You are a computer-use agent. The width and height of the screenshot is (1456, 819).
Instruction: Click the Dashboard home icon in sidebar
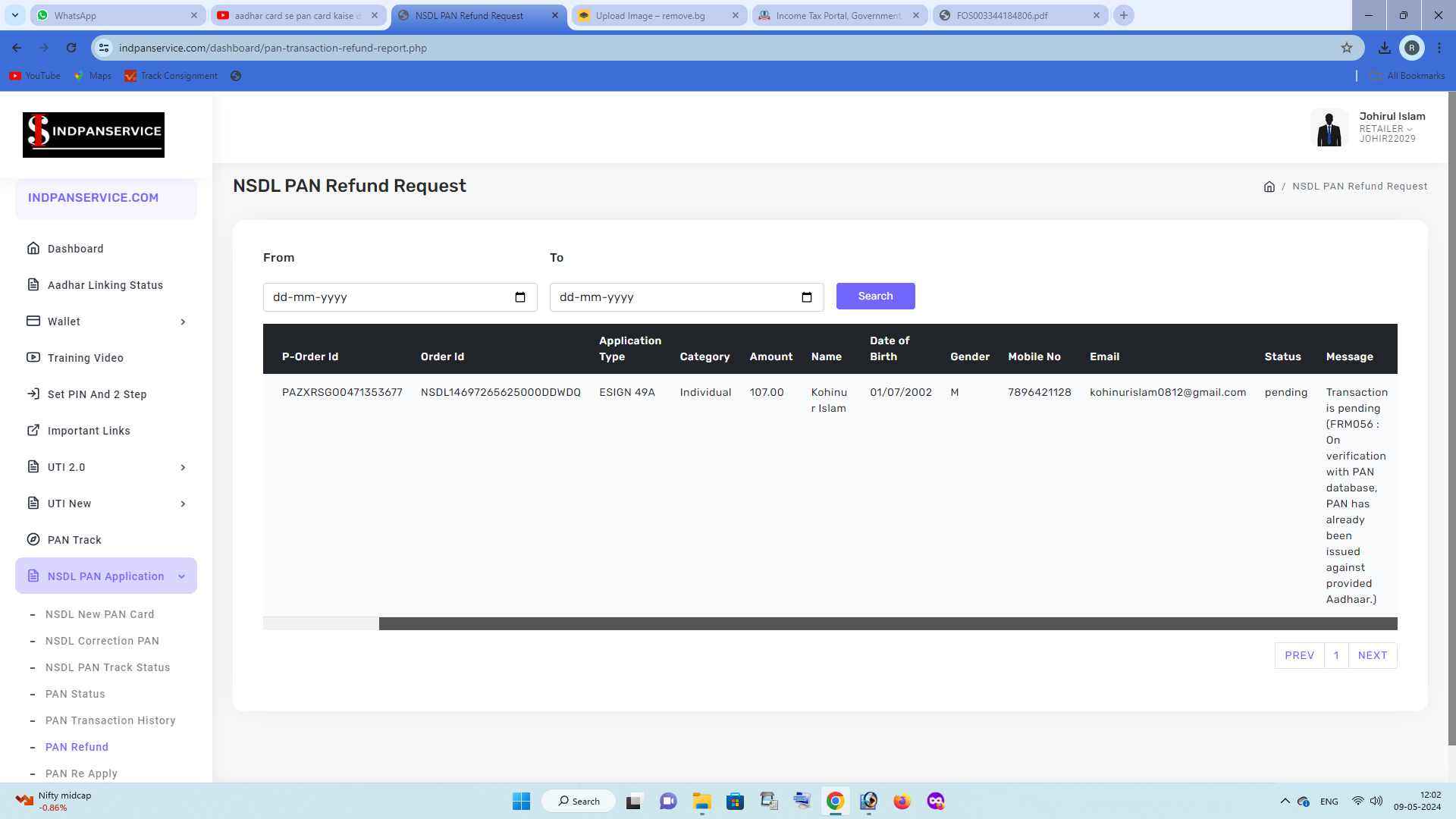[x=33, y=248]
